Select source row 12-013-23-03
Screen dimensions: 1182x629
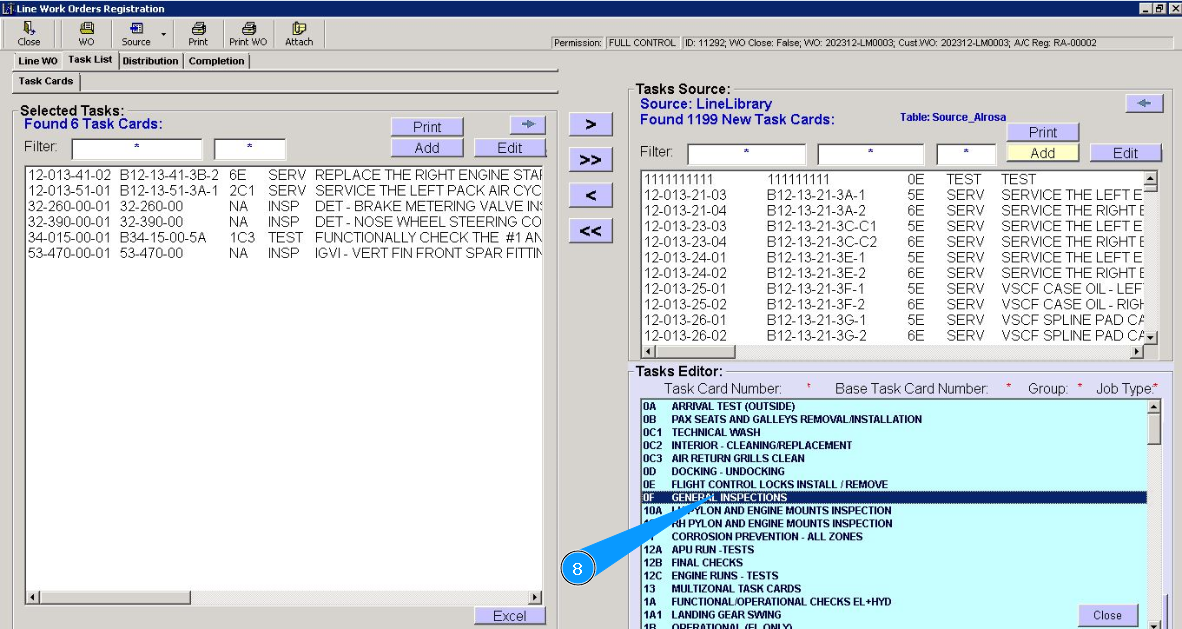(x=893, y=226)
